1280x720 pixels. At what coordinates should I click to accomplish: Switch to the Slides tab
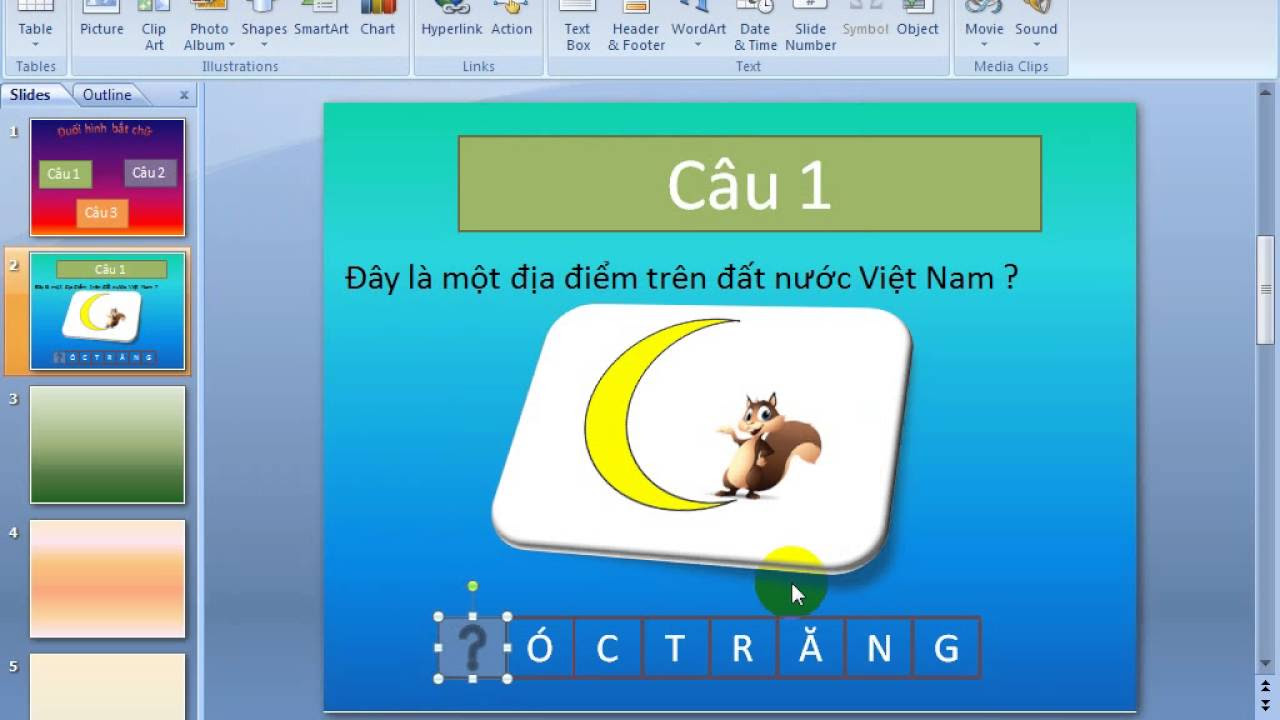coord(30,95)
